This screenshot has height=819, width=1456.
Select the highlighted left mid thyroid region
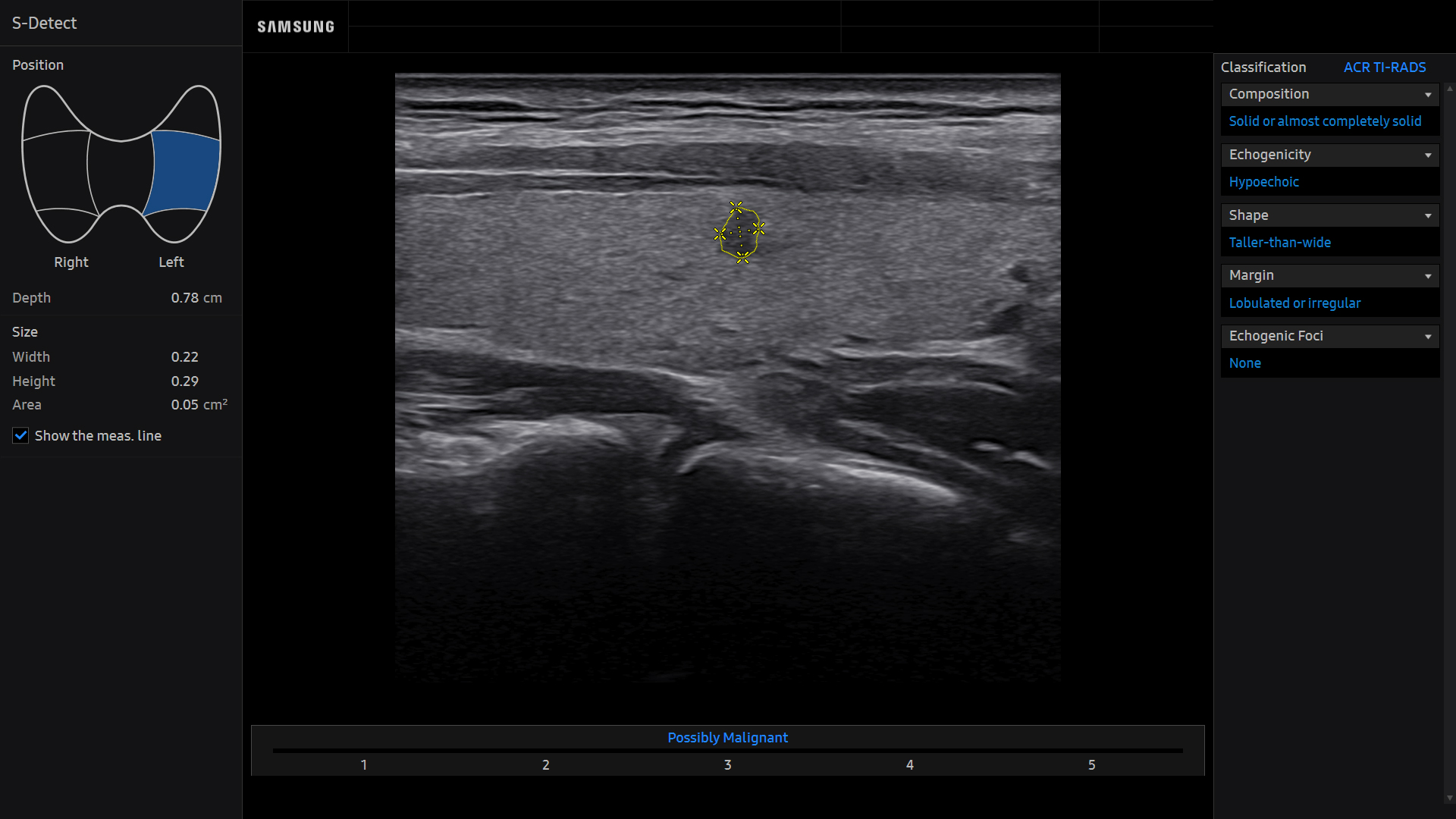184,171
